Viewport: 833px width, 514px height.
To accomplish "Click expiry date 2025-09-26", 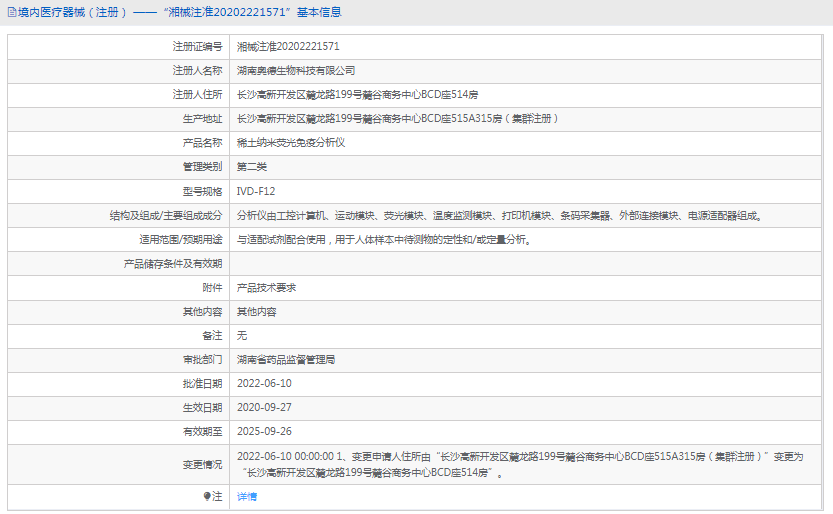I will pos(264,431).
